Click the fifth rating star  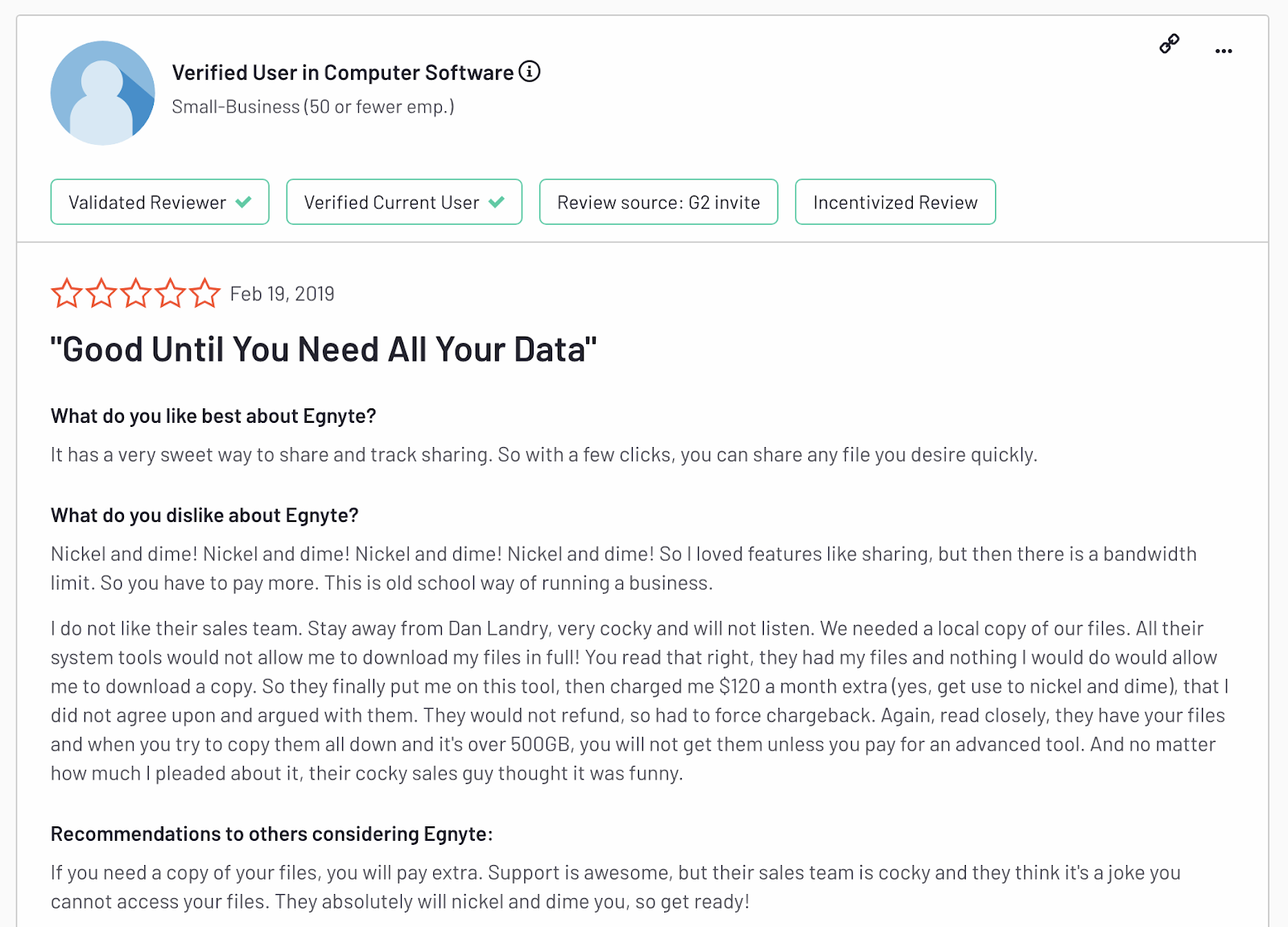[205, 293]
